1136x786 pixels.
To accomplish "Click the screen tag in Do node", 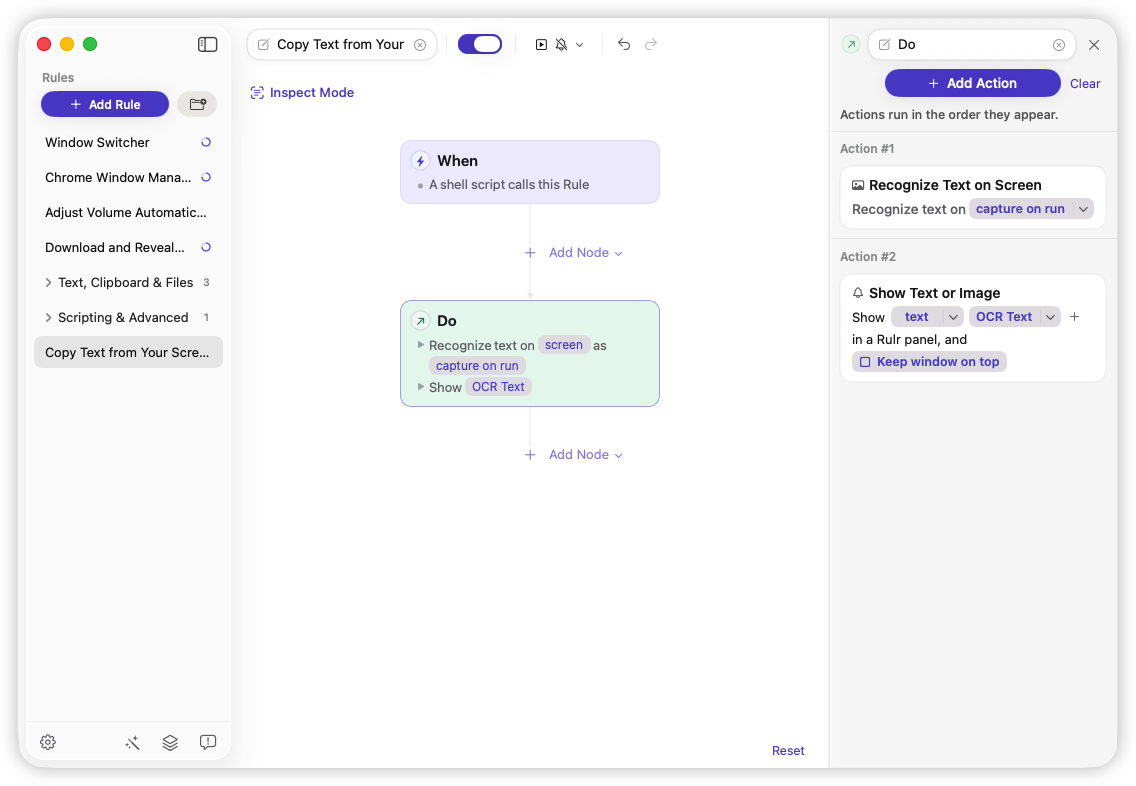I will pos(564,345).
